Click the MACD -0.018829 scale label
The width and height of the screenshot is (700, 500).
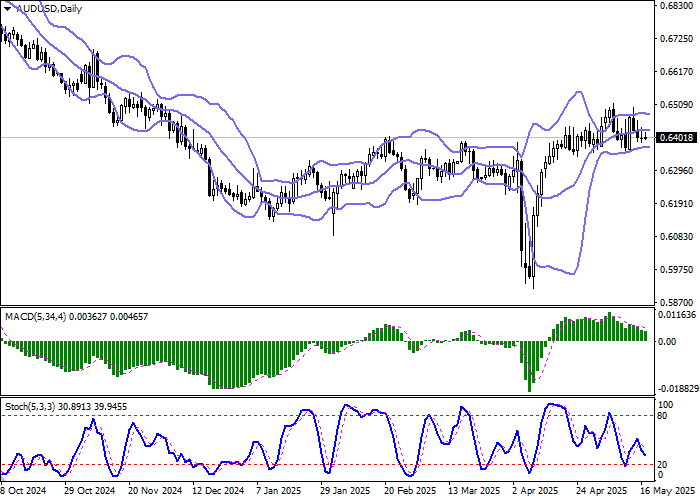point(676,388)
